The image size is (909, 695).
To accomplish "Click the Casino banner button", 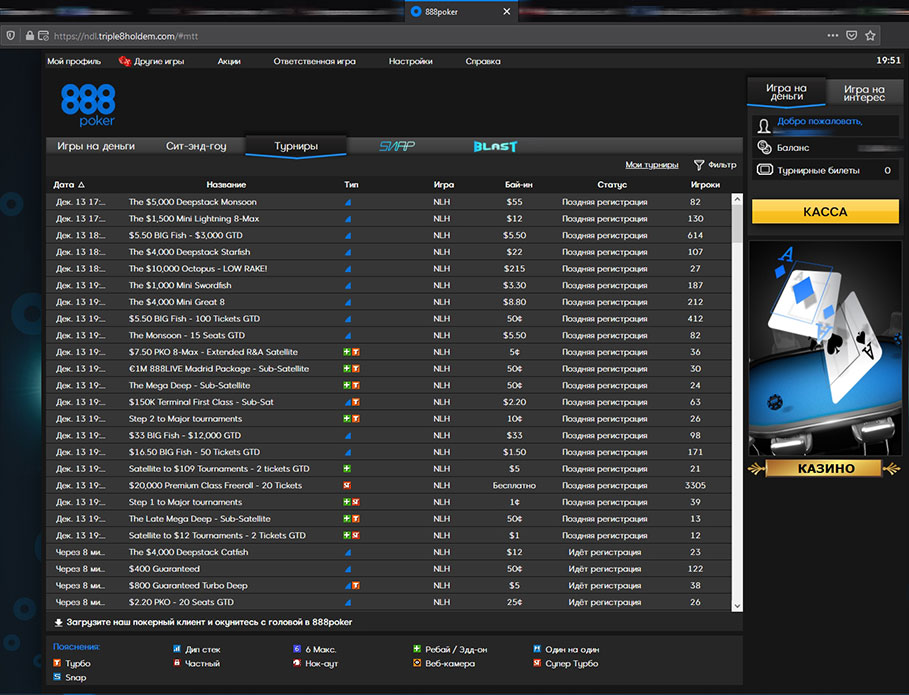I will 825,468.
